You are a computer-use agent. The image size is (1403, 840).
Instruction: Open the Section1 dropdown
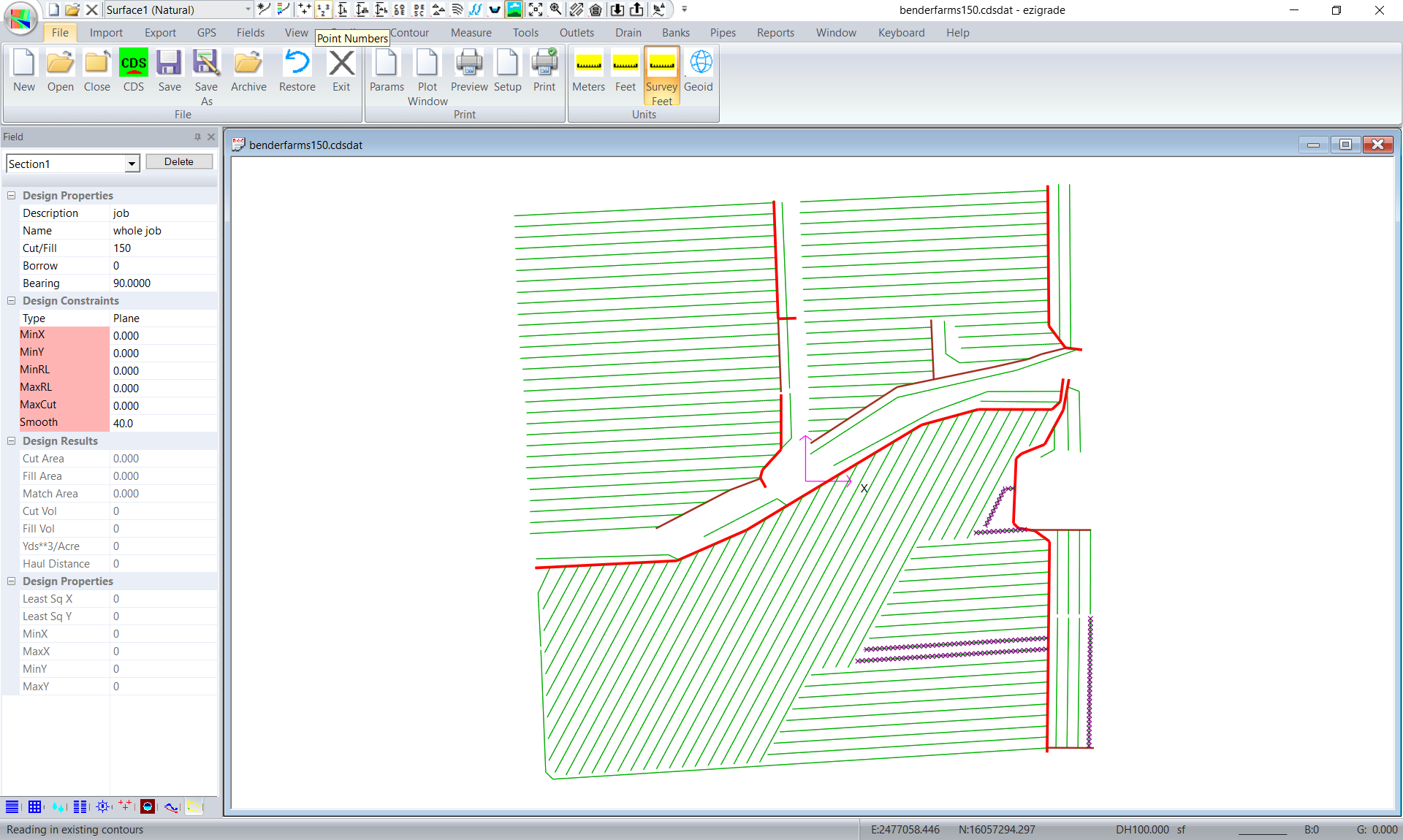132,164
